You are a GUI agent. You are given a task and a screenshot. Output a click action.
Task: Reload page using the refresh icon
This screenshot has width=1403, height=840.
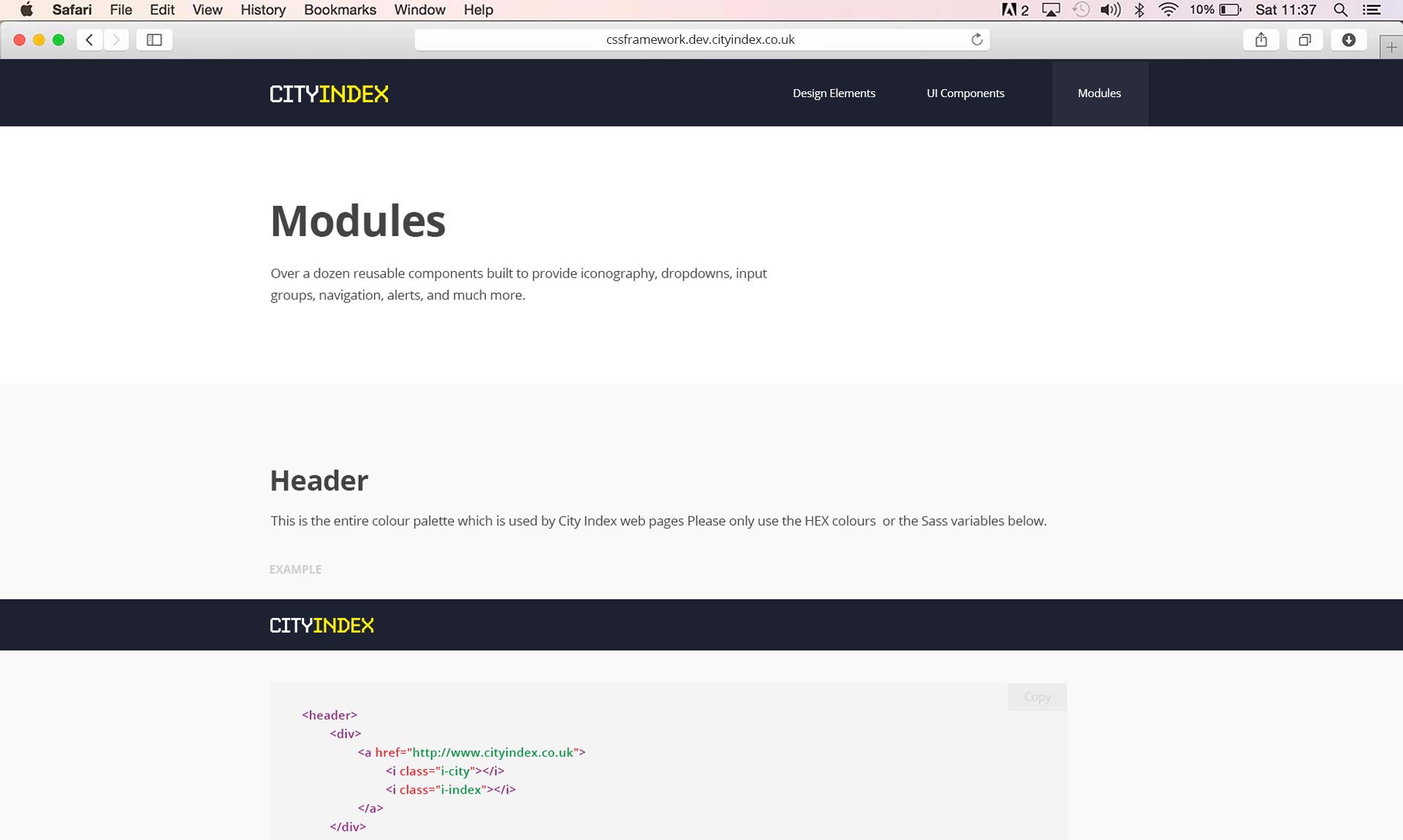pyautogui.click(x=976, y=39)
